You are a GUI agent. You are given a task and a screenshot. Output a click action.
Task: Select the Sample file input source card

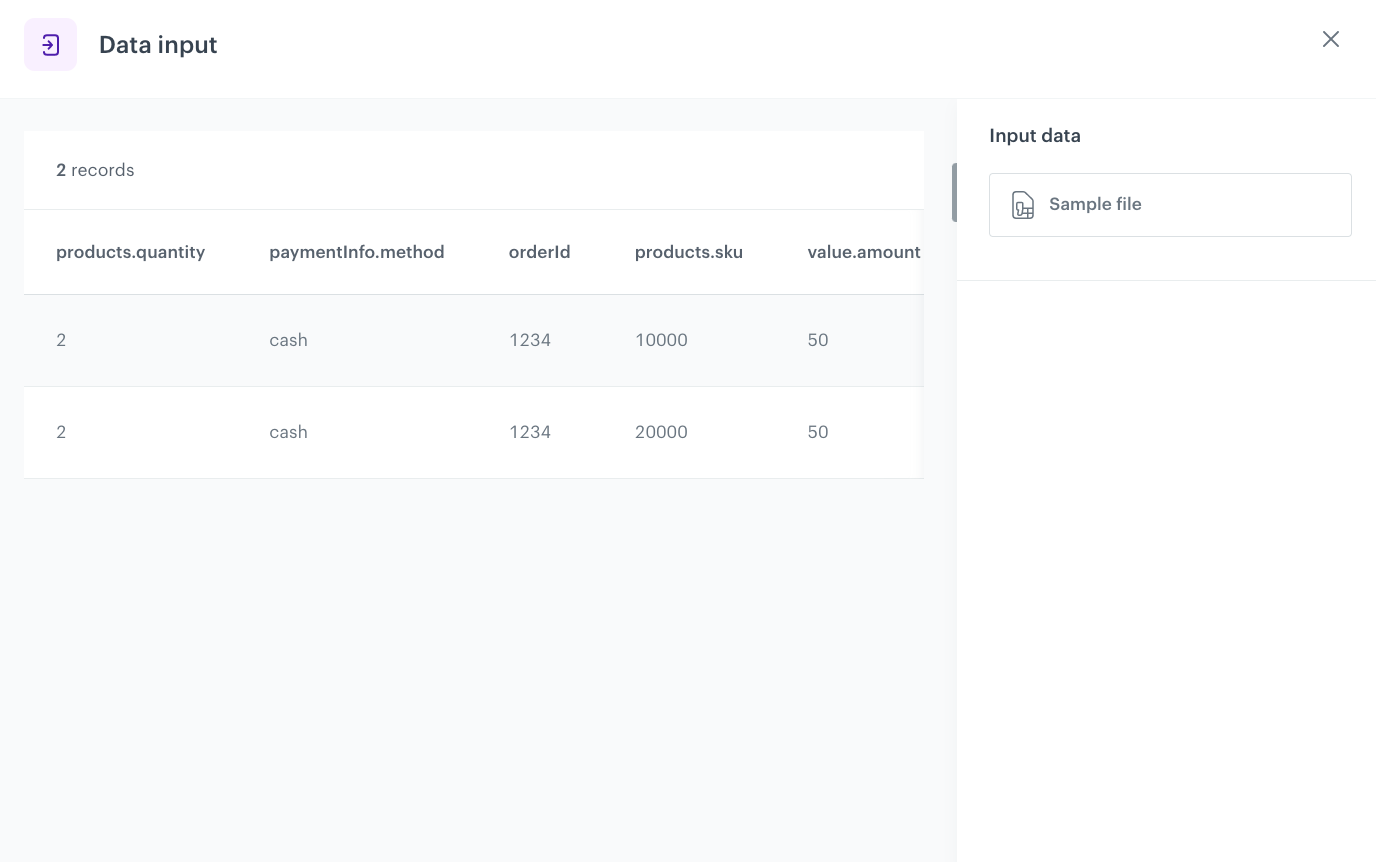pos(1170,204)
